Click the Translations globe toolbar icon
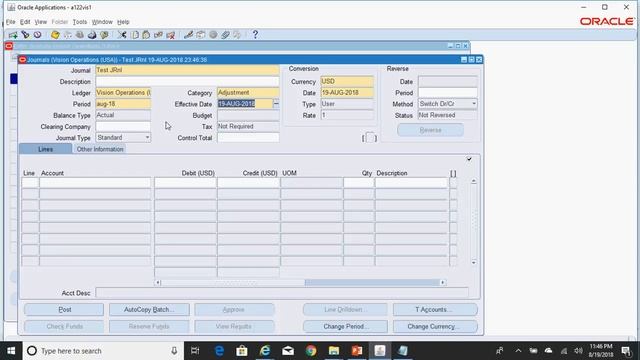The height and width of the screenshot is (360, 640). tap(213, 35)
